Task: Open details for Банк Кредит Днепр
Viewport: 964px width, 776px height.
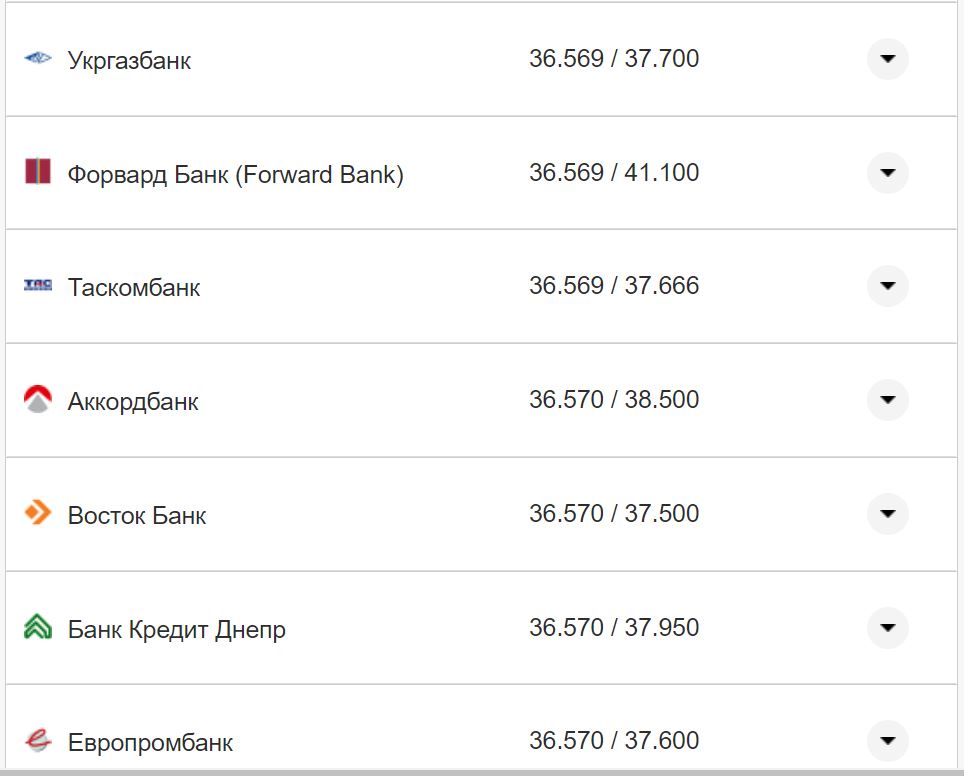Action: pyautogui.click(x=887, y=628)
